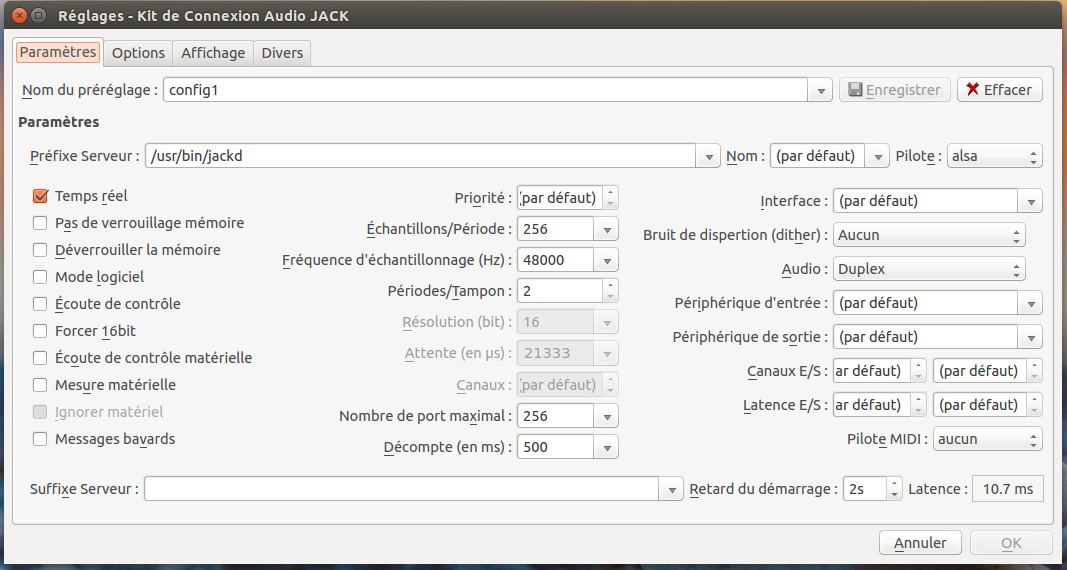The image size is (1067, 570).
Task: Expand Échantillons/Période 256 dropdown
Action: (x=607, y=230)
